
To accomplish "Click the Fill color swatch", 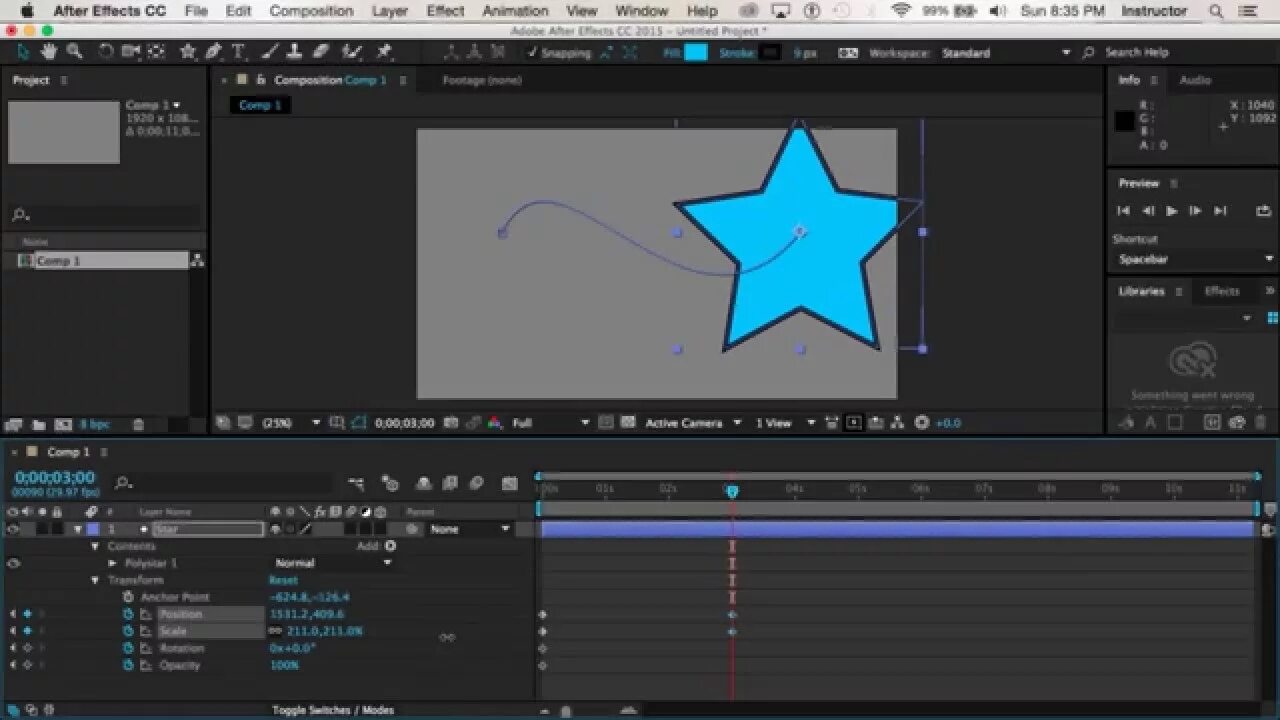I will point(696,53).
